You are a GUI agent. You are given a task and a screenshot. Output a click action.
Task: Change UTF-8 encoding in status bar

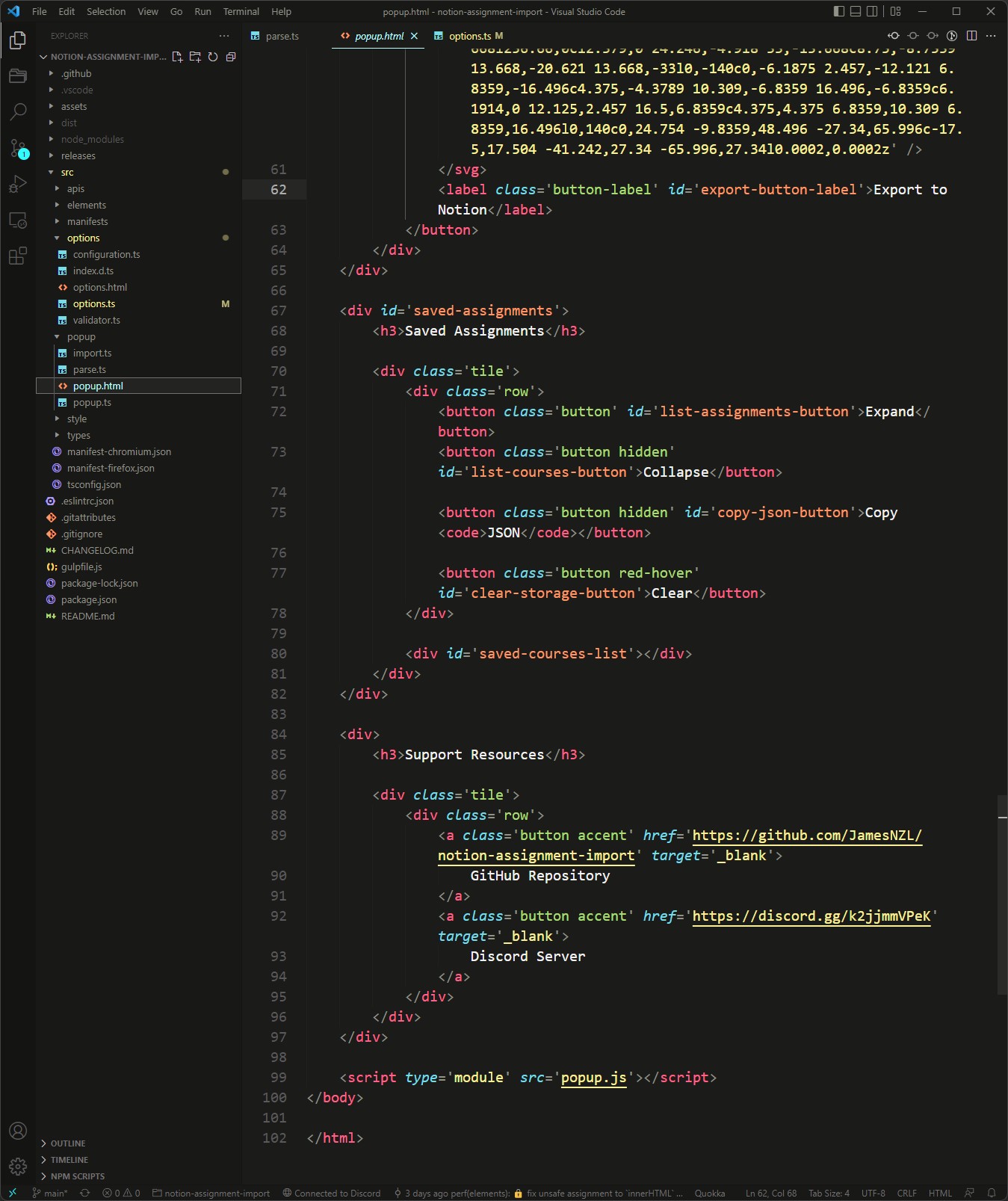coord(873,1193)
